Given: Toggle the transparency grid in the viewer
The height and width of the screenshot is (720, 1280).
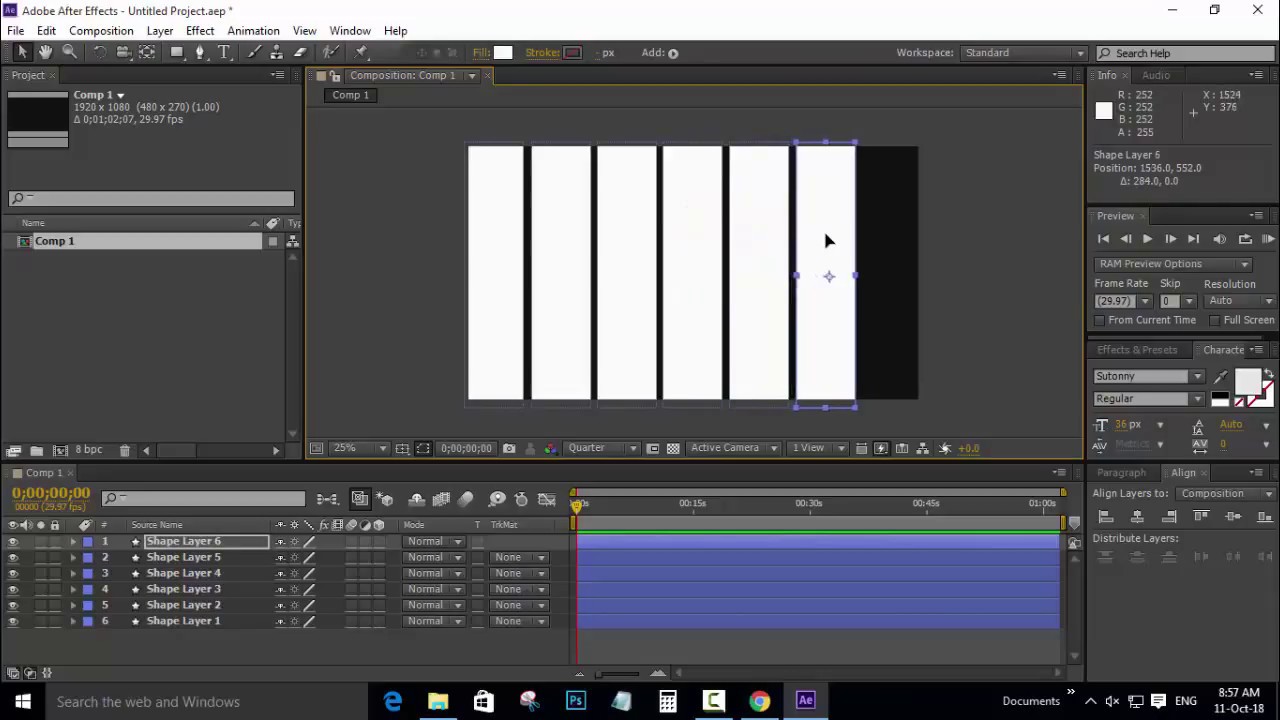Looking at the screenshot, I should tap(673, 449).
